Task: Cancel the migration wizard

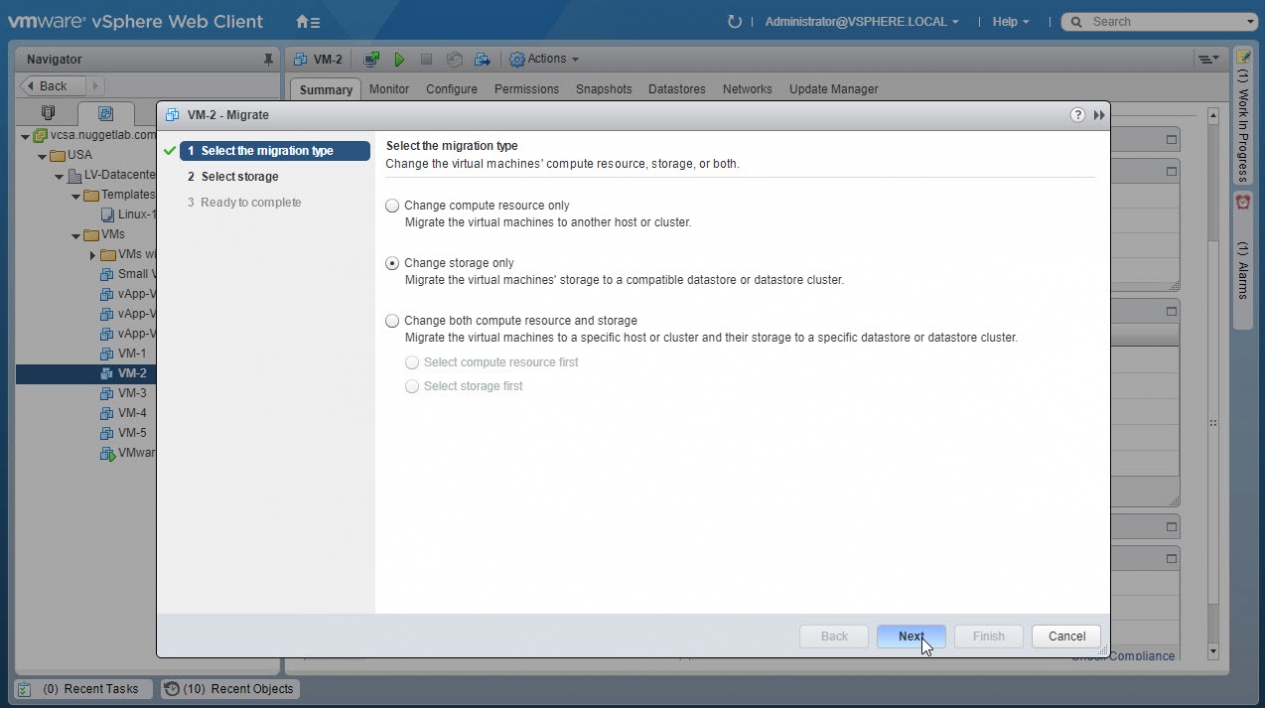Action: coord(1066,636)
